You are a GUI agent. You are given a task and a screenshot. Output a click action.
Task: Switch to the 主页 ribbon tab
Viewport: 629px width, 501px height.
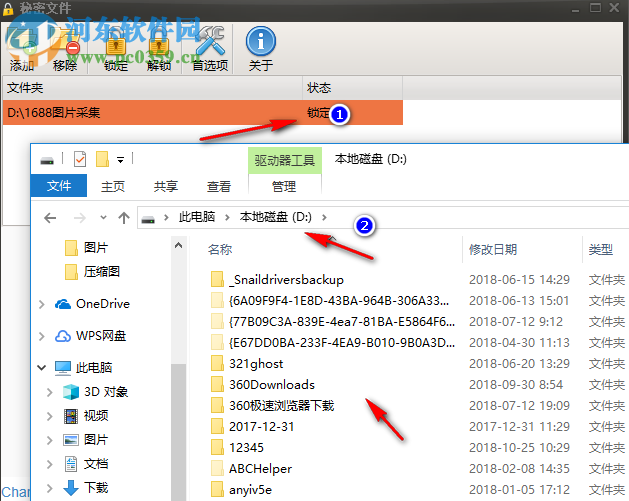(113, 187)
